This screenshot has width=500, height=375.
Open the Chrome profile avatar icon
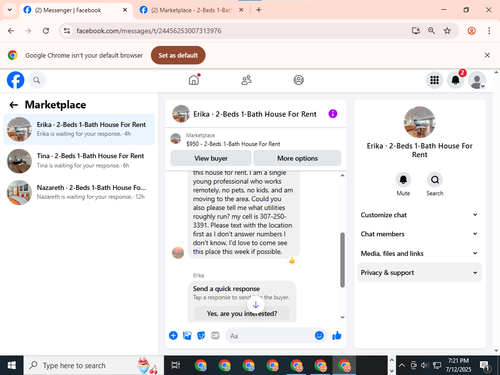(471, 31)
